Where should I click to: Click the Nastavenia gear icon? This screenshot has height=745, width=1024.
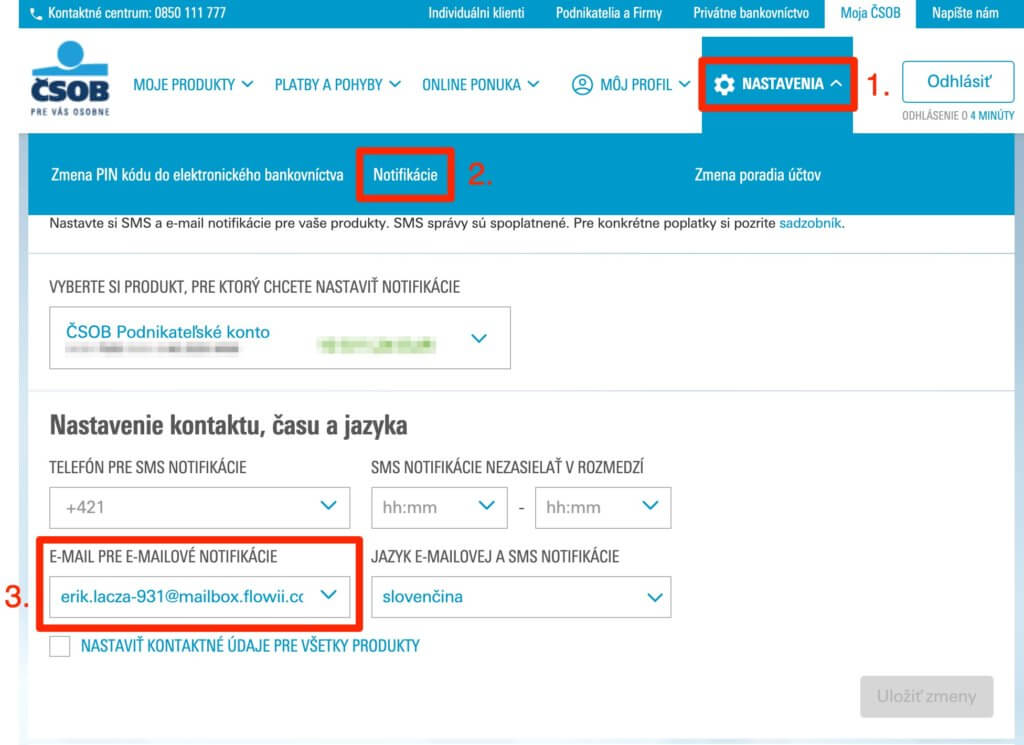[724, 84]
